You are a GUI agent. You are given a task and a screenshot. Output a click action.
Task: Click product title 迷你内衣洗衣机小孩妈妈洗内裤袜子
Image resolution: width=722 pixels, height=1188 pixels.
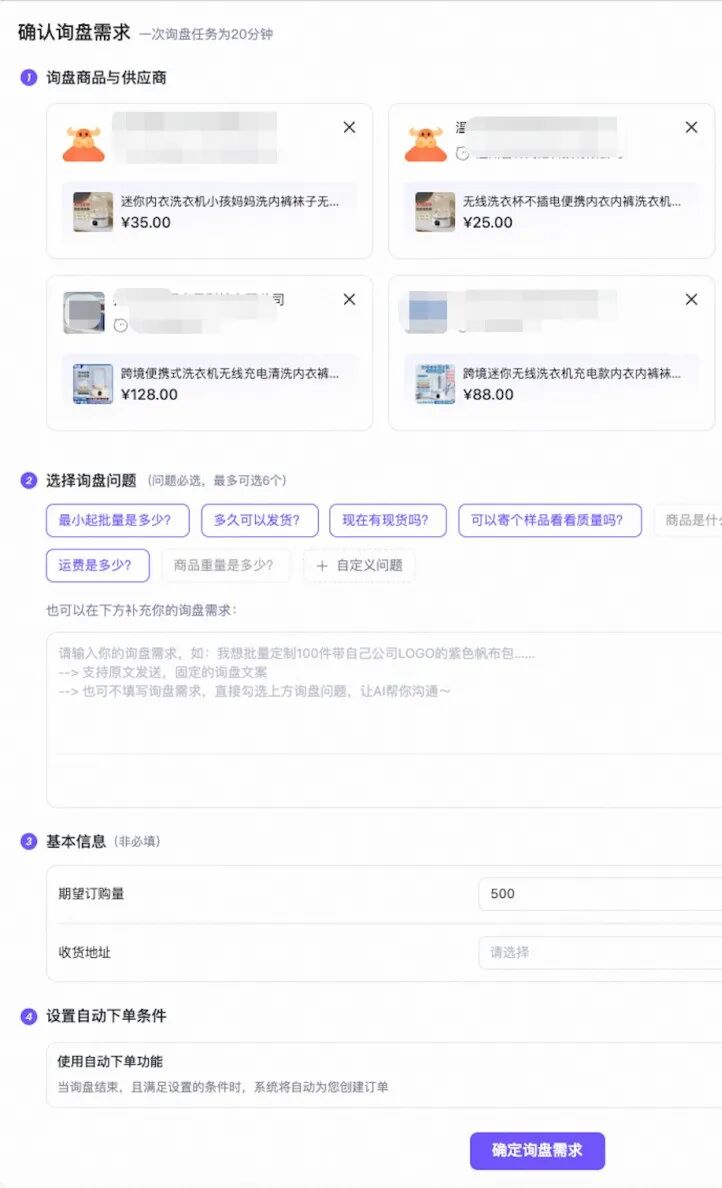point(230,202)
